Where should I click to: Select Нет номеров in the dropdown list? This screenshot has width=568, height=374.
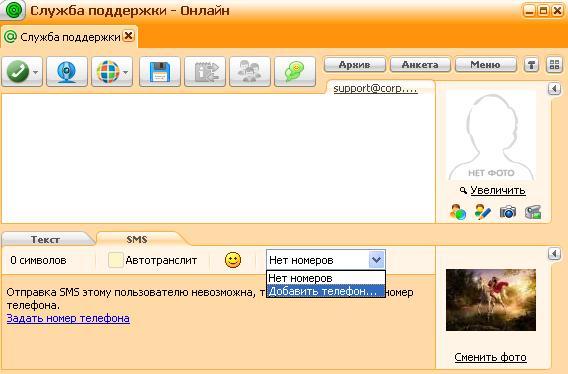326,278
